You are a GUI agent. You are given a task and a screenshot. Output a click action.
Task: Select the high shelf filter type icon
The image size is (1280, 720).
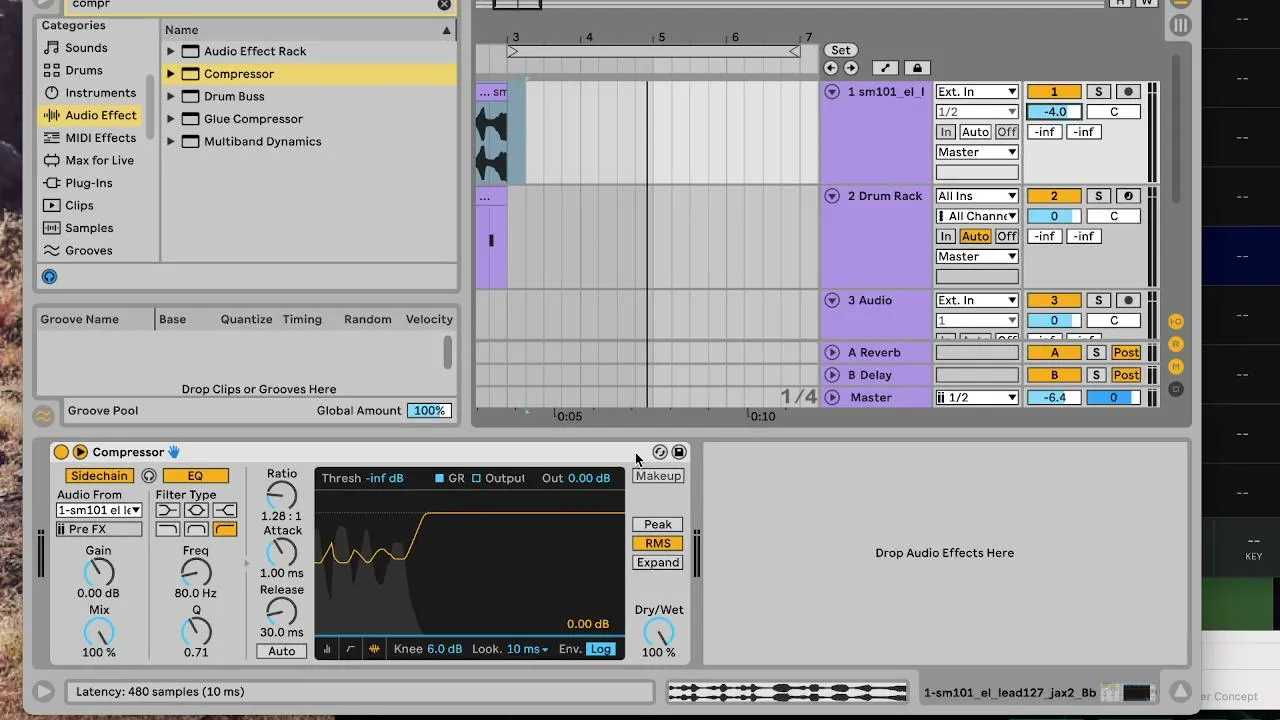tap(225, 511)
